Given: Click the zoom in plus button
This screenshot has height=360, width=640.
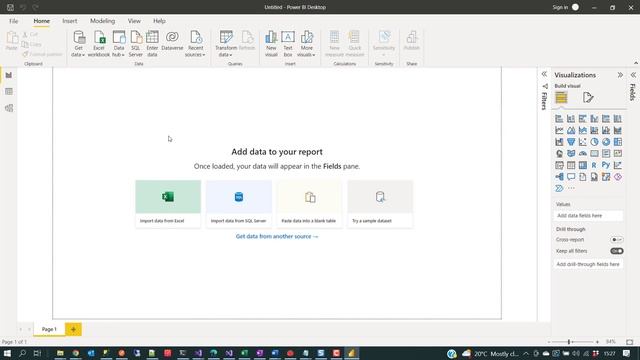Looking at the screenshot, I should (x=597, y=342).
